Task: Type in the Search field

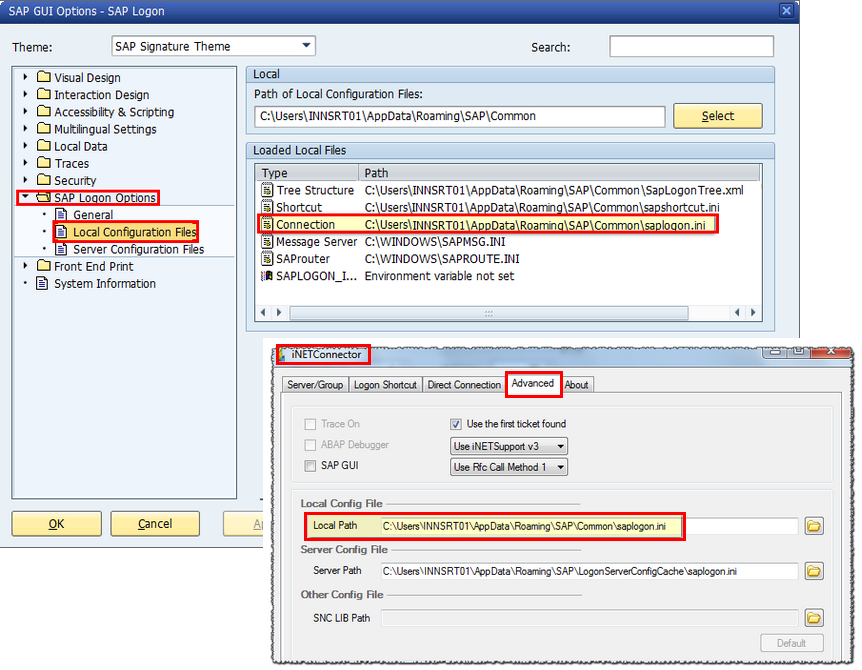Action: 692,46
